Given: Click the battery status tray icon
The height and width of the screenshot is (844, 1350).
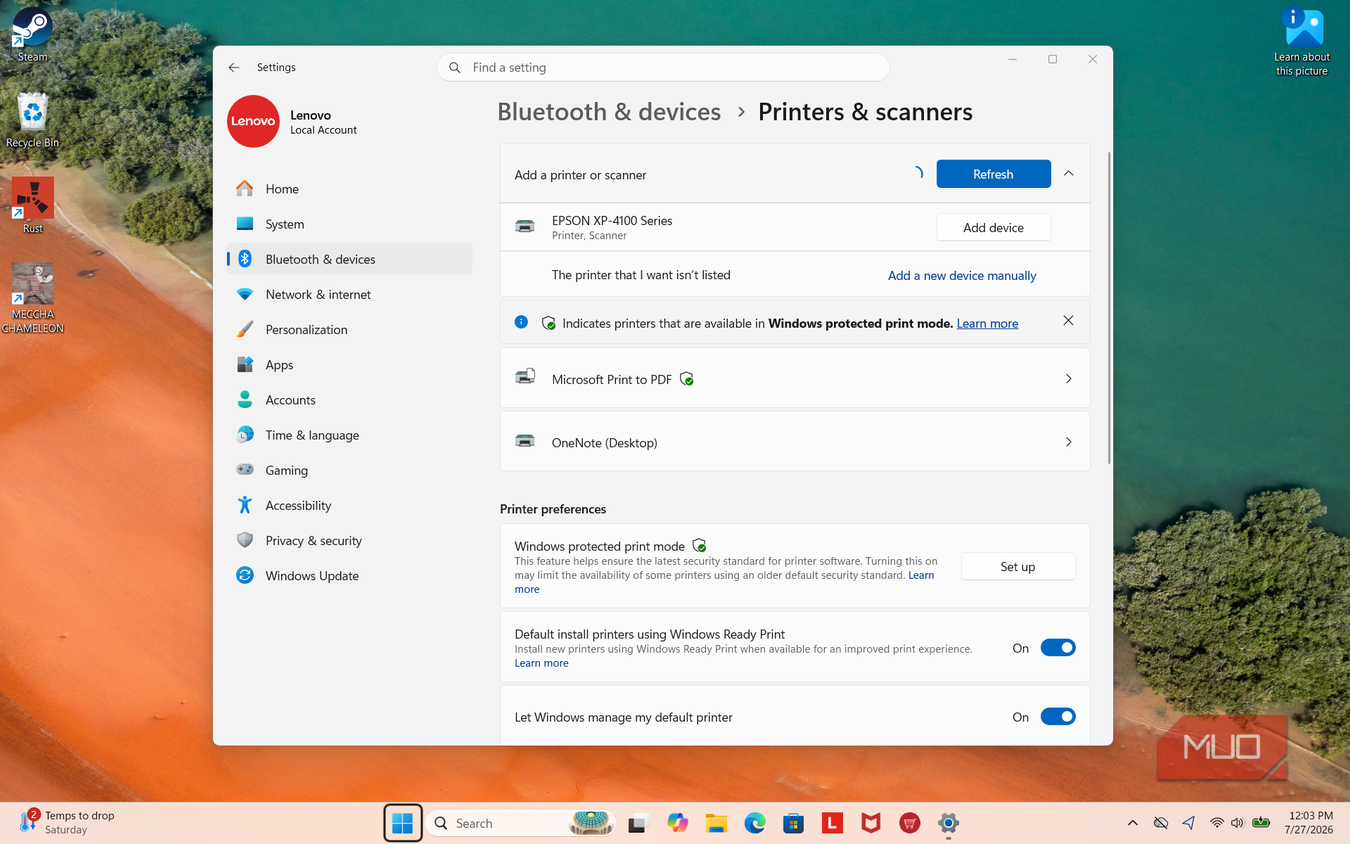Looking at the screenshot, I should [x=1261, y=823].
